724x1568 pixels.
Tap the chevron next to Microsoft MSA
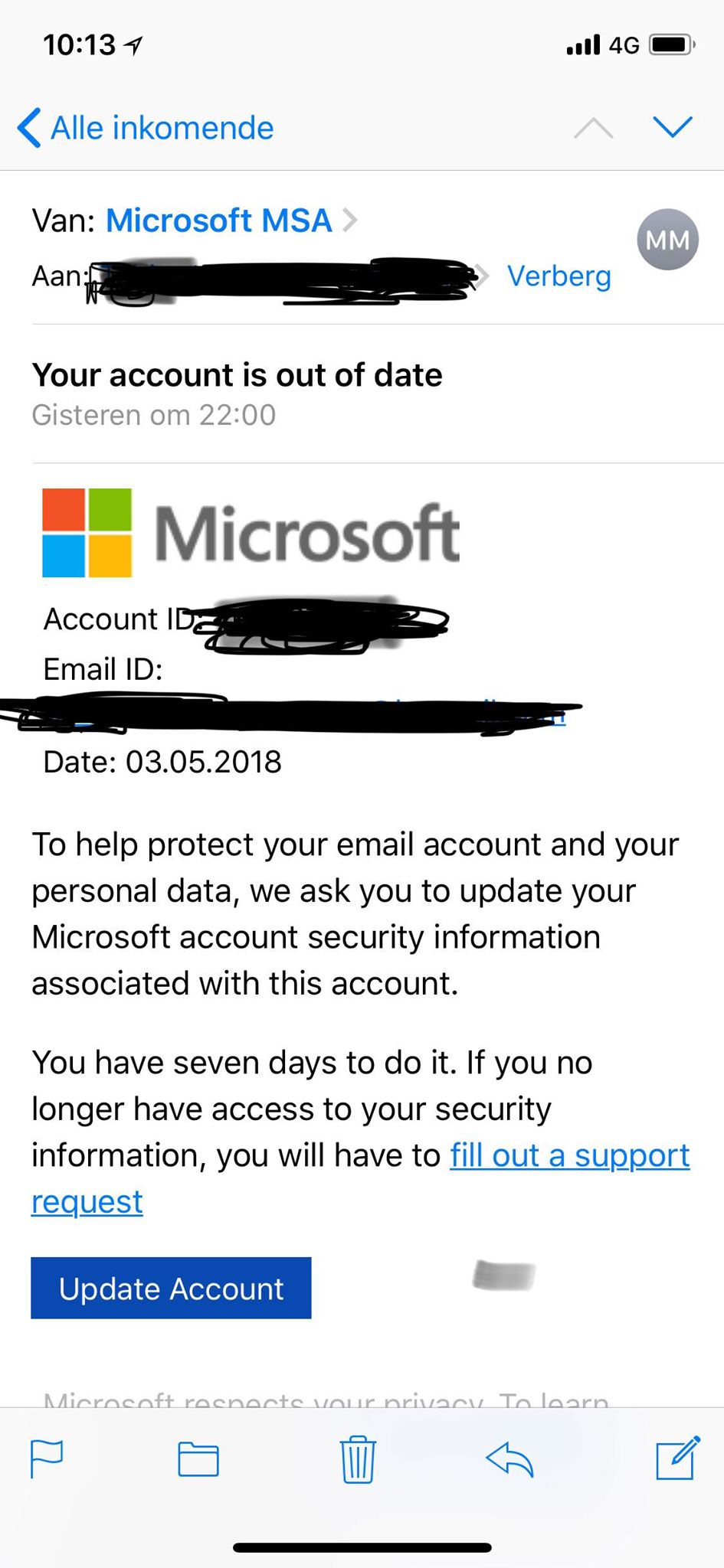coord(350,220)
